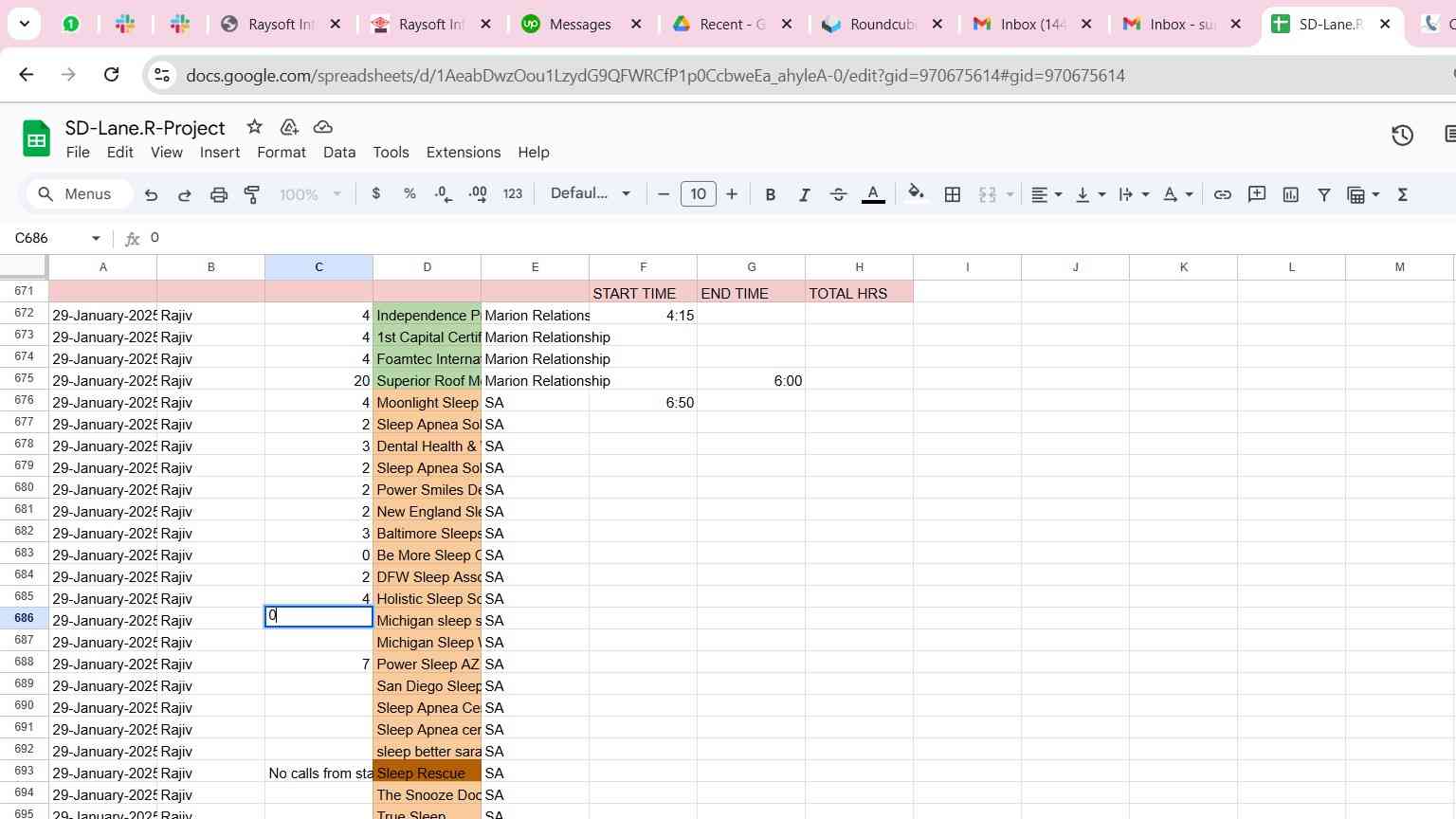
Task: Open the Sheets home logo
Action: (36, 139)
